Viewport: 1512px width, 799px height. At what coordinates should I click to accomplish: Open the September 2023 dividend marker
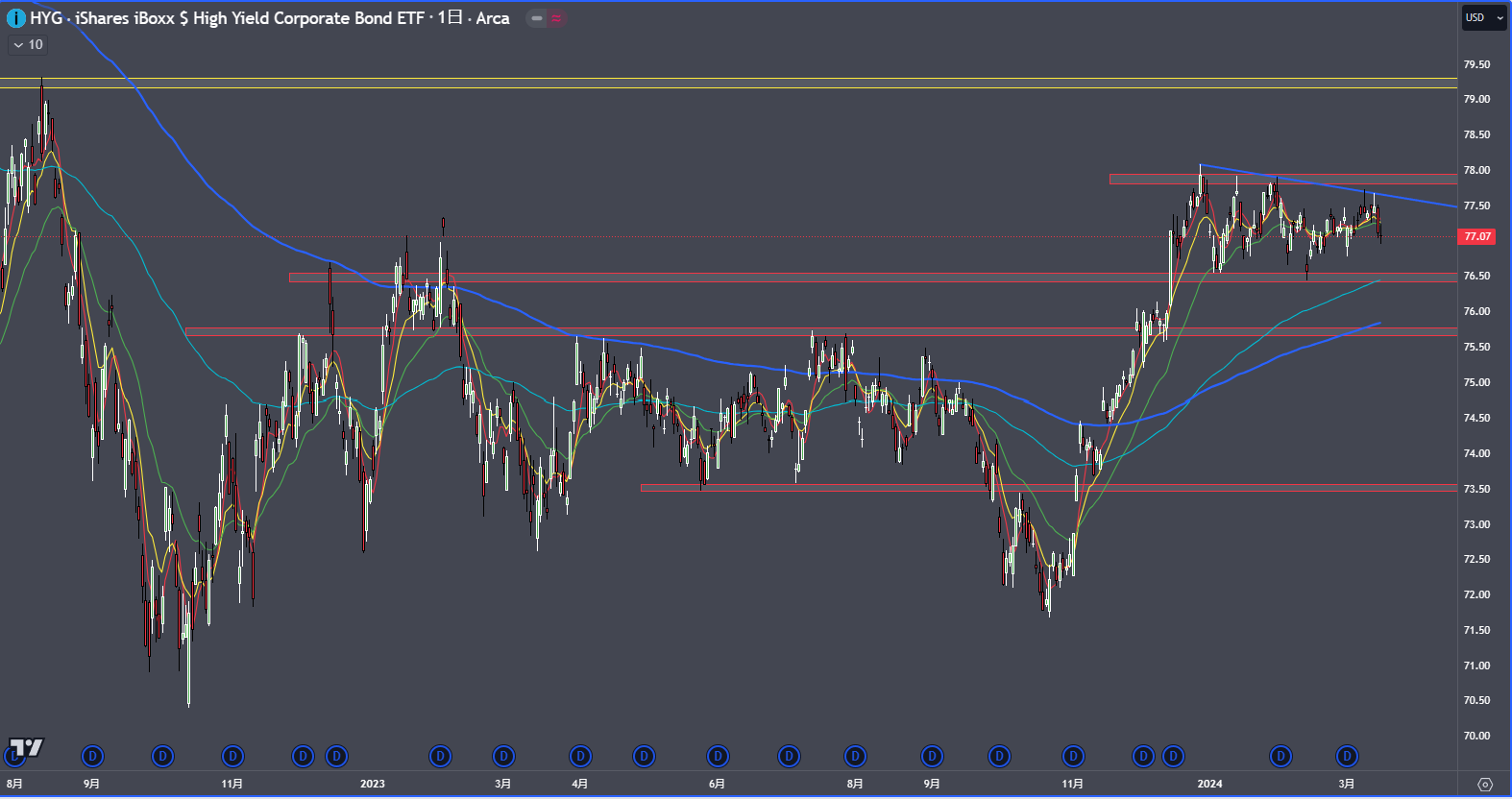[x=932, y=757]
